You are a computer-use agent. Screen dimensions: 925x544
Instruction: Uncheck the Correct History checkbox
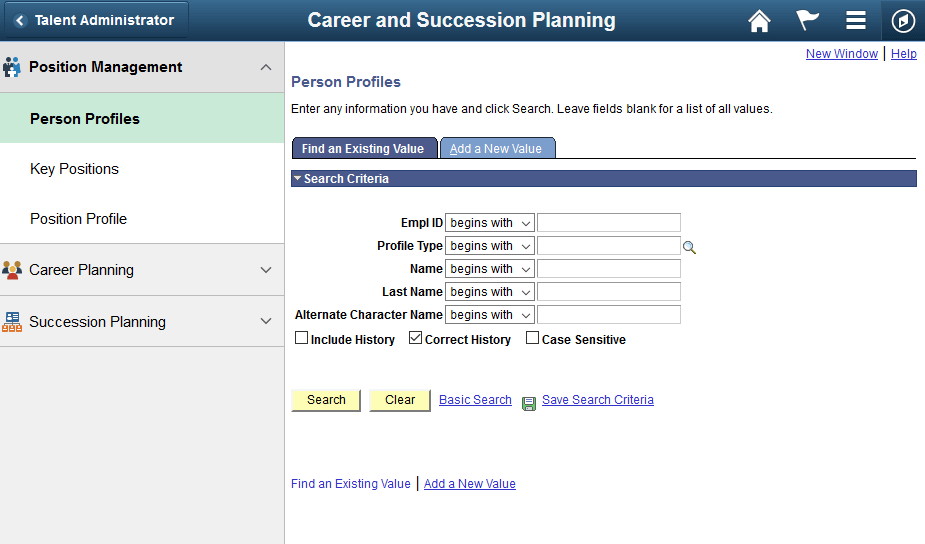416,339
